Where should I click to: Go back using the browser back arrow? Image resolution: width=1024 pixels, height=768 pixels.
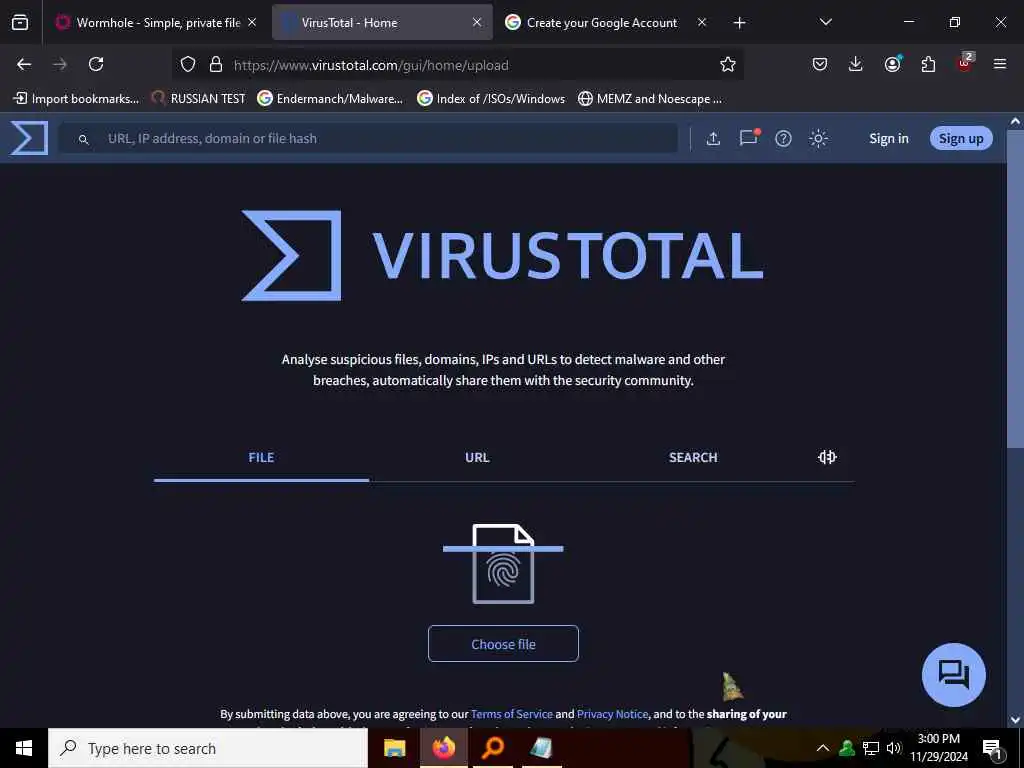click(24, 64)
